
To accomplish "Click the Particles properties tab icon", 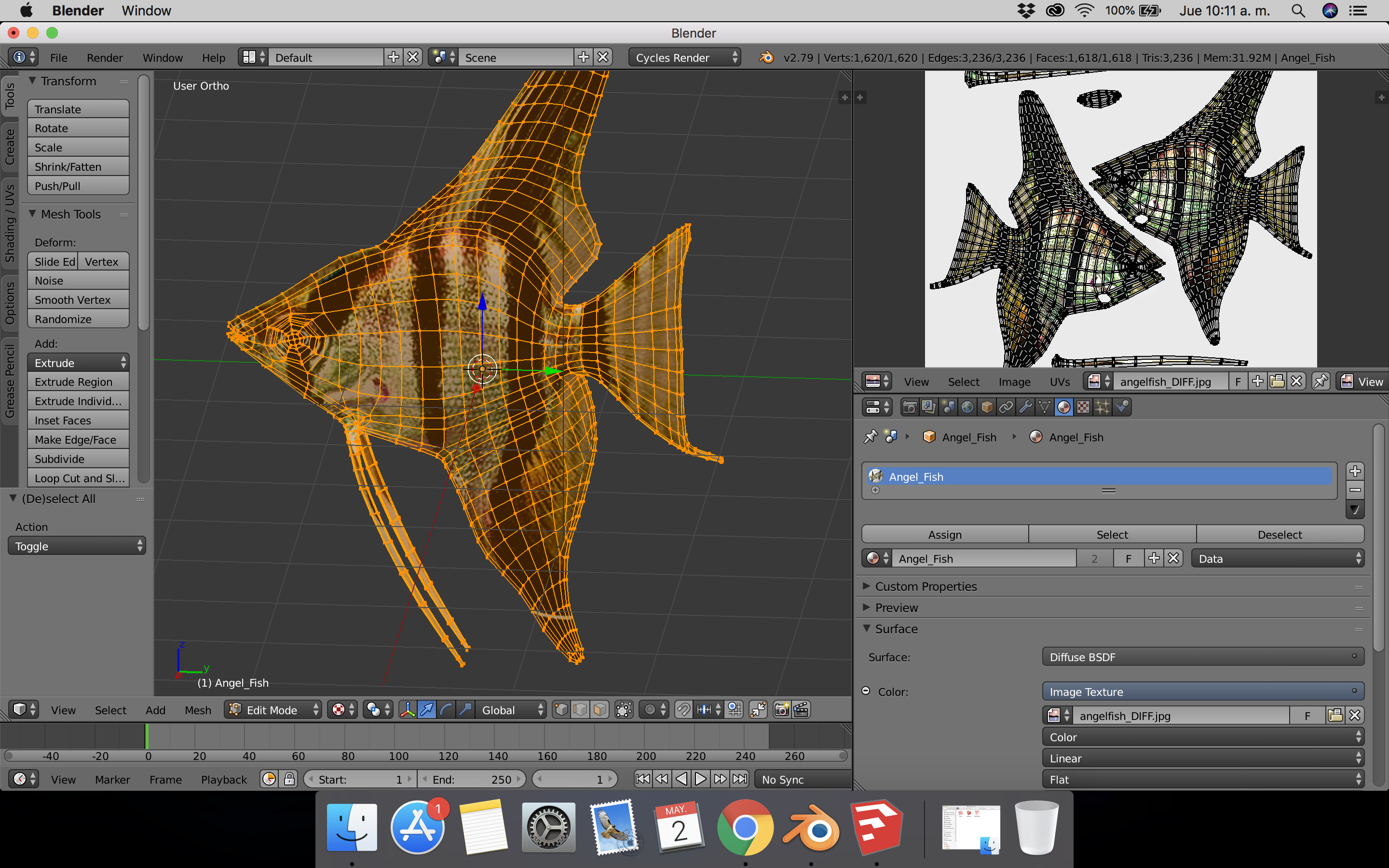I will [1102, 407].
